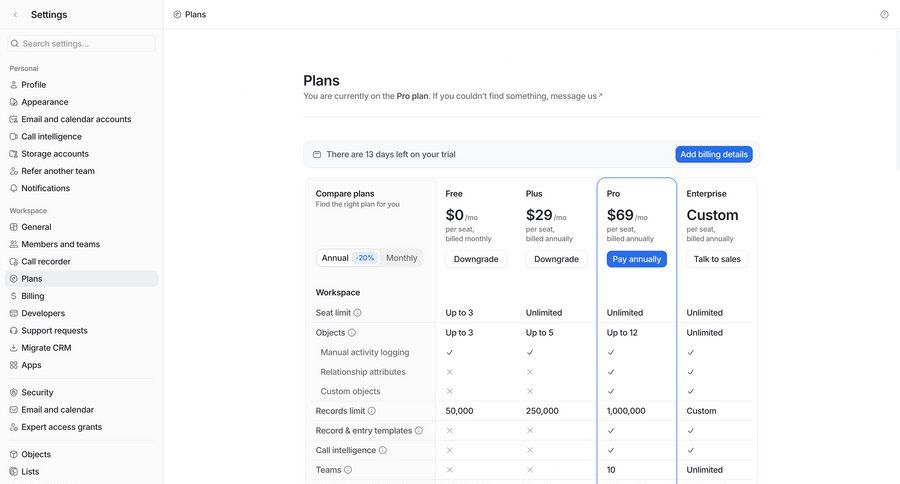The height and width of the screenshot is (484, 900).
Task: Click the 250,000 records limit value
Action: 542,411
